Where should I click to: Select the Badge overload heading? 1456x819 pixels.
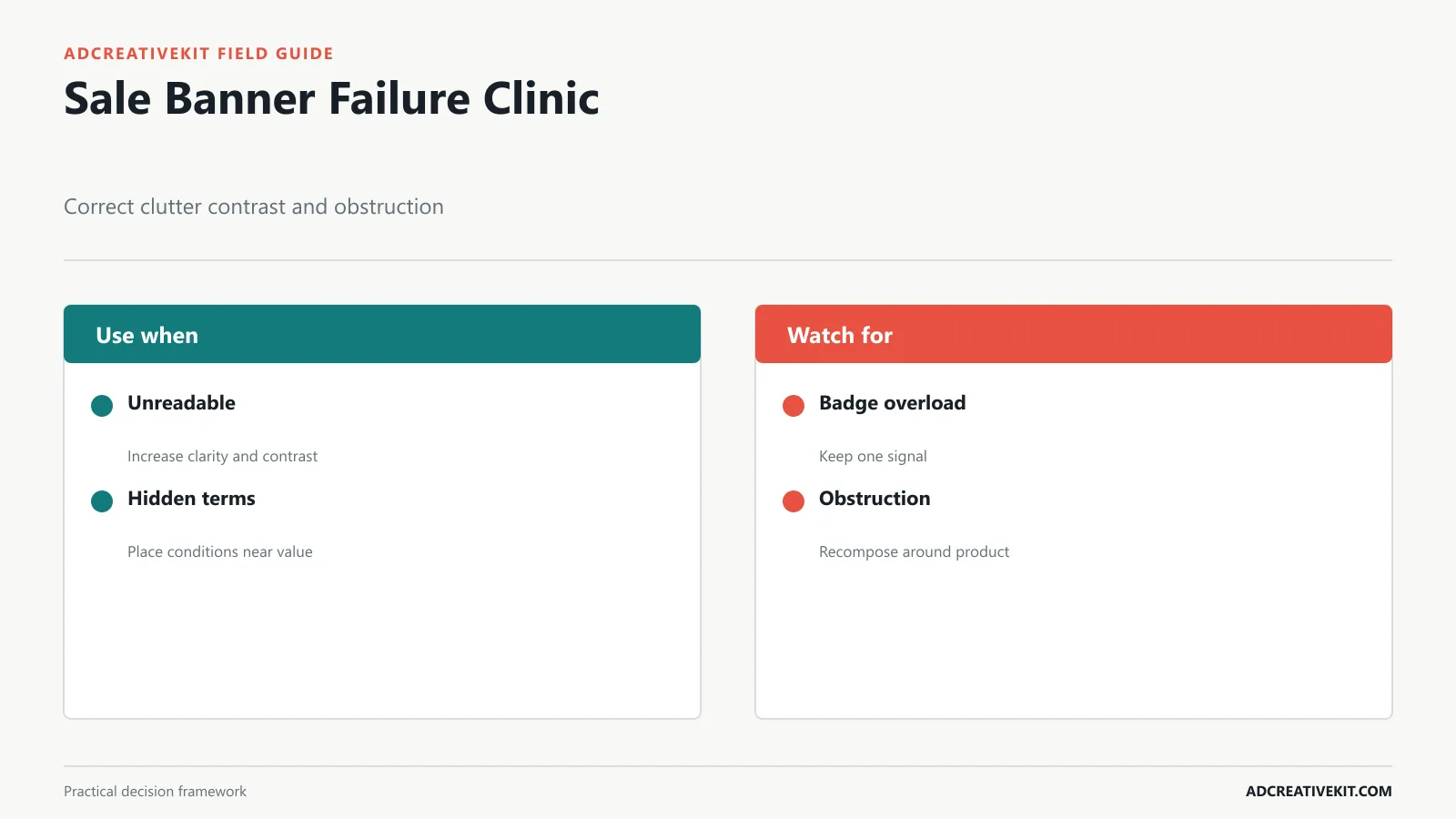pyautogui.click(x=892, y=403)
